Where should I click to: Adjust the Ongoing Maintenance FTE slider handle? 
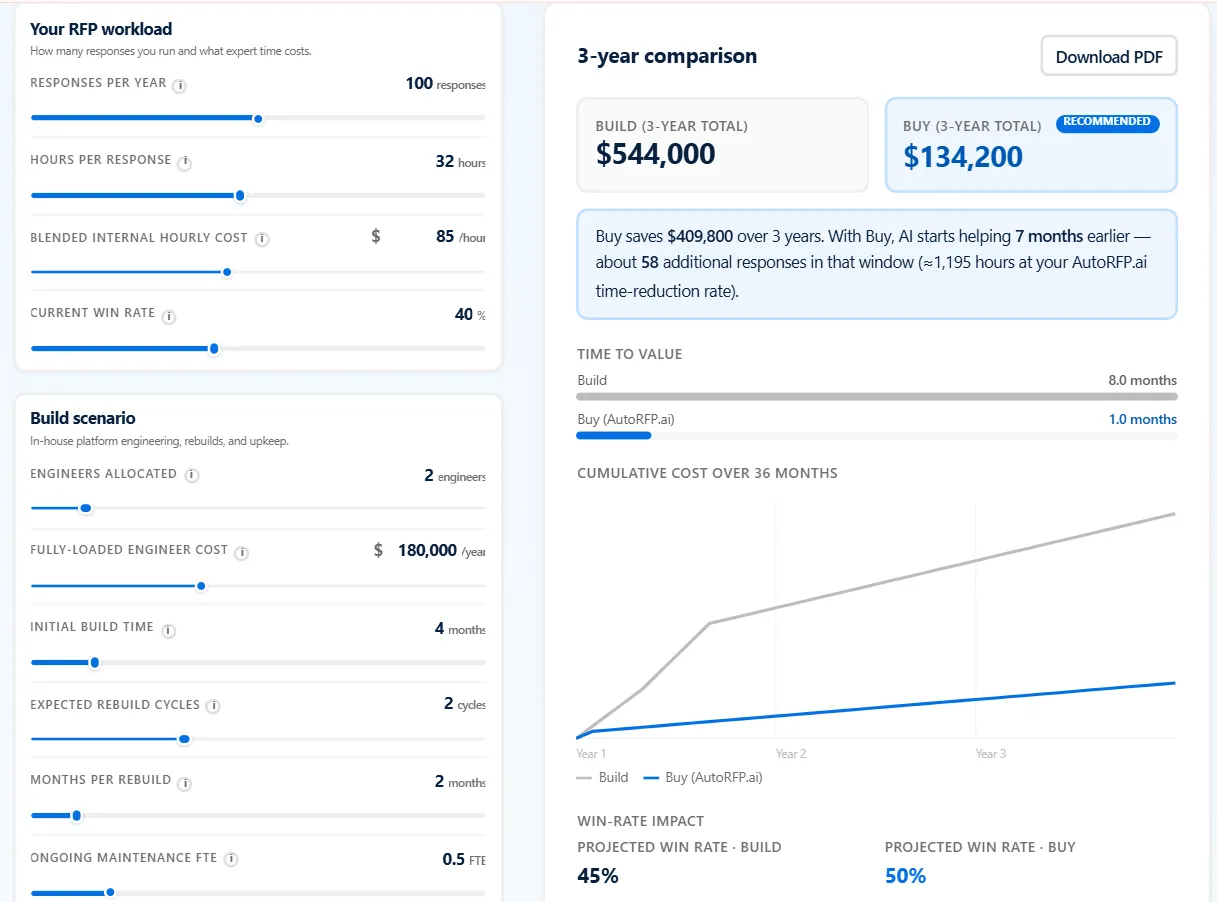110,893
